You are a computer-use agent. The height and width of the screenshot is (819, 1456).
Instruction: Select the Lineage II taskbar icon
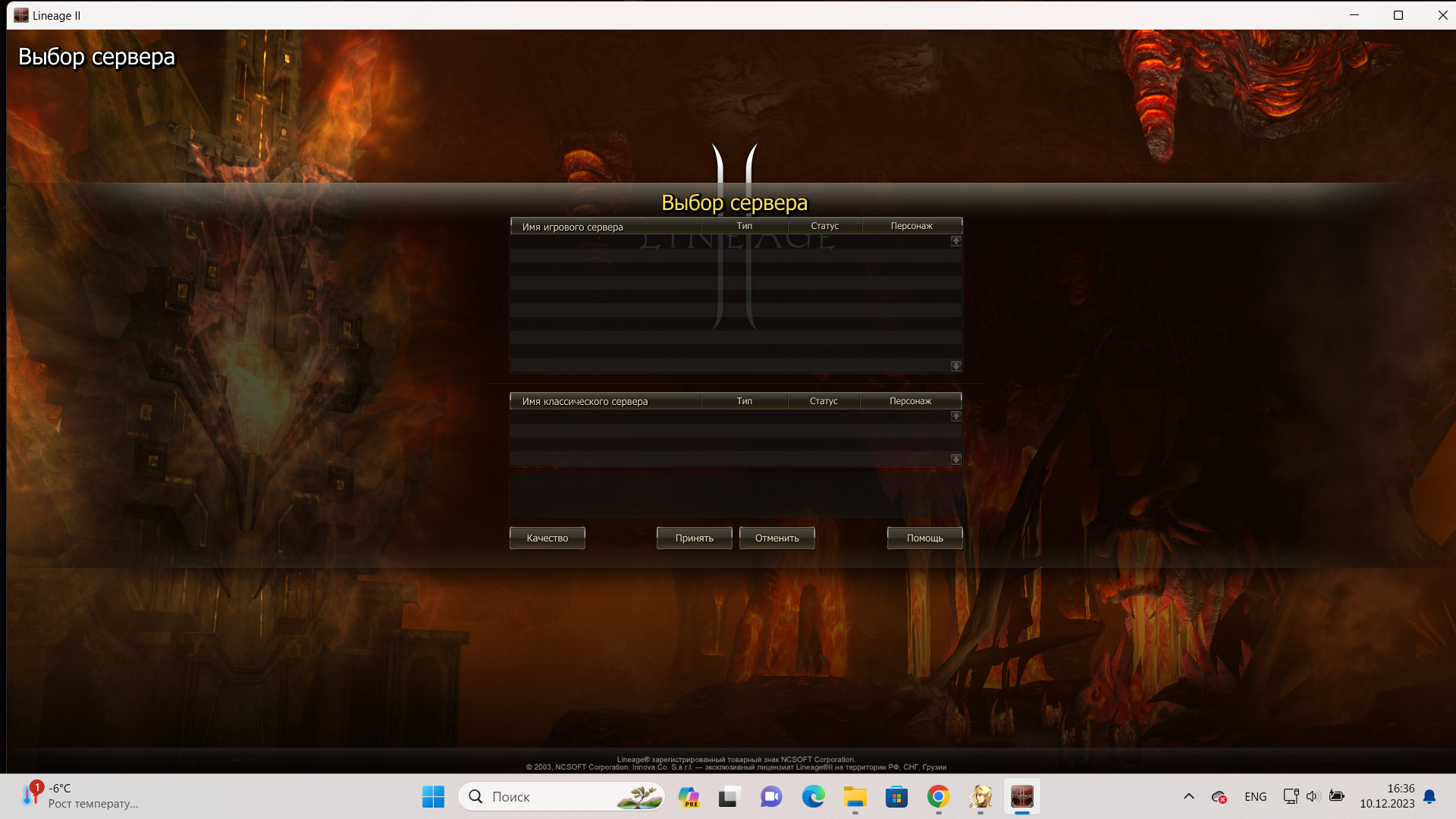pos(1022,797)
